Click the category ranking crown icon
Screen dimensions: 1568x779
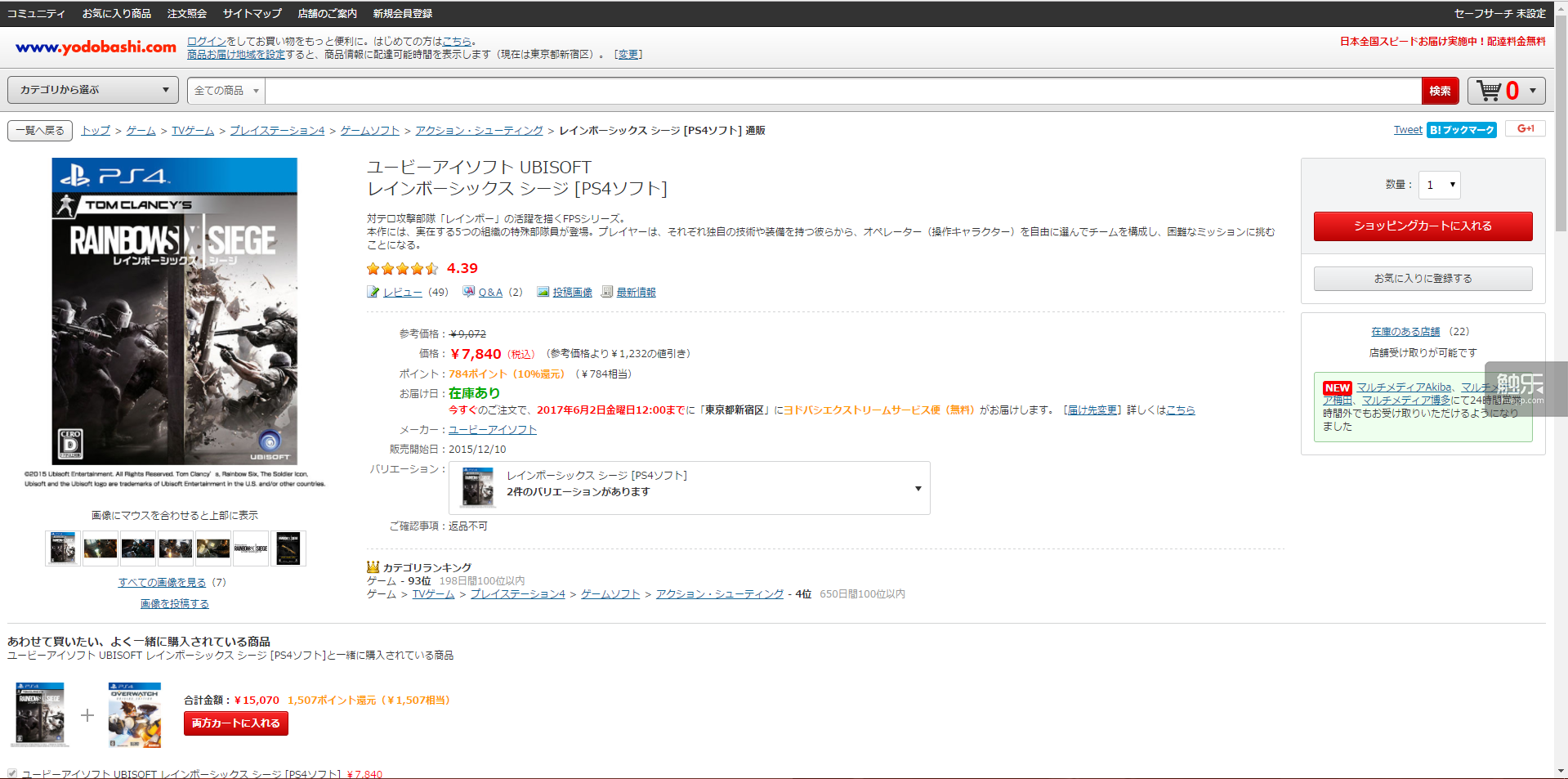point(373,566)
